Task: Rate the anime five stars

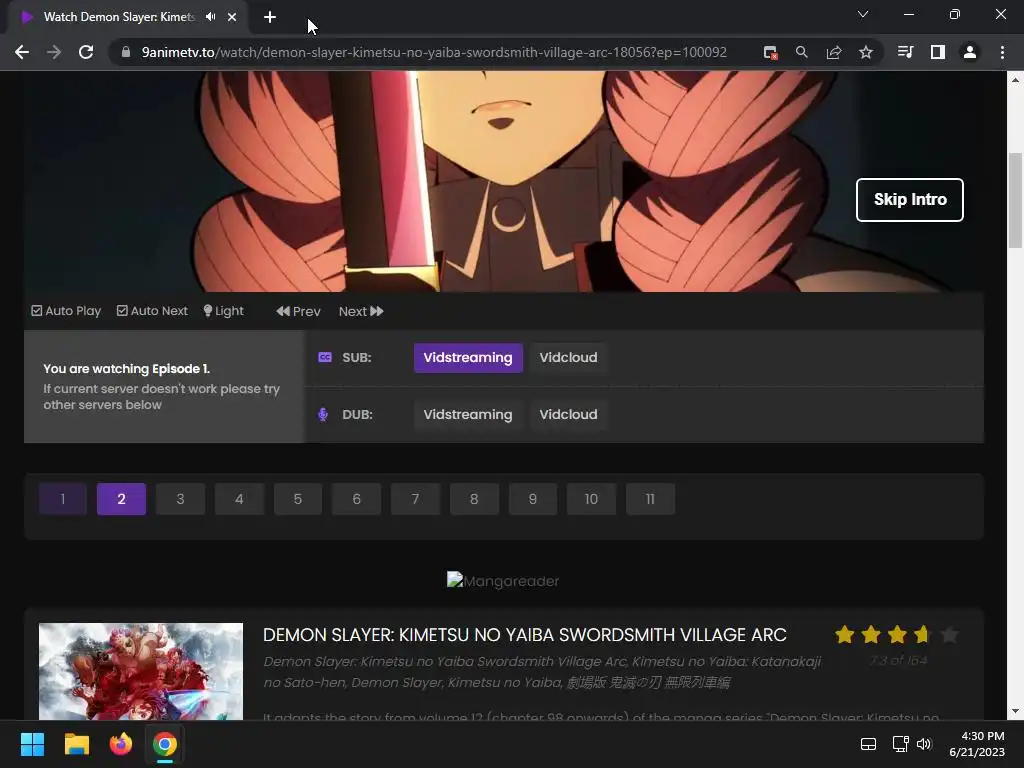Action: point(950,634)
